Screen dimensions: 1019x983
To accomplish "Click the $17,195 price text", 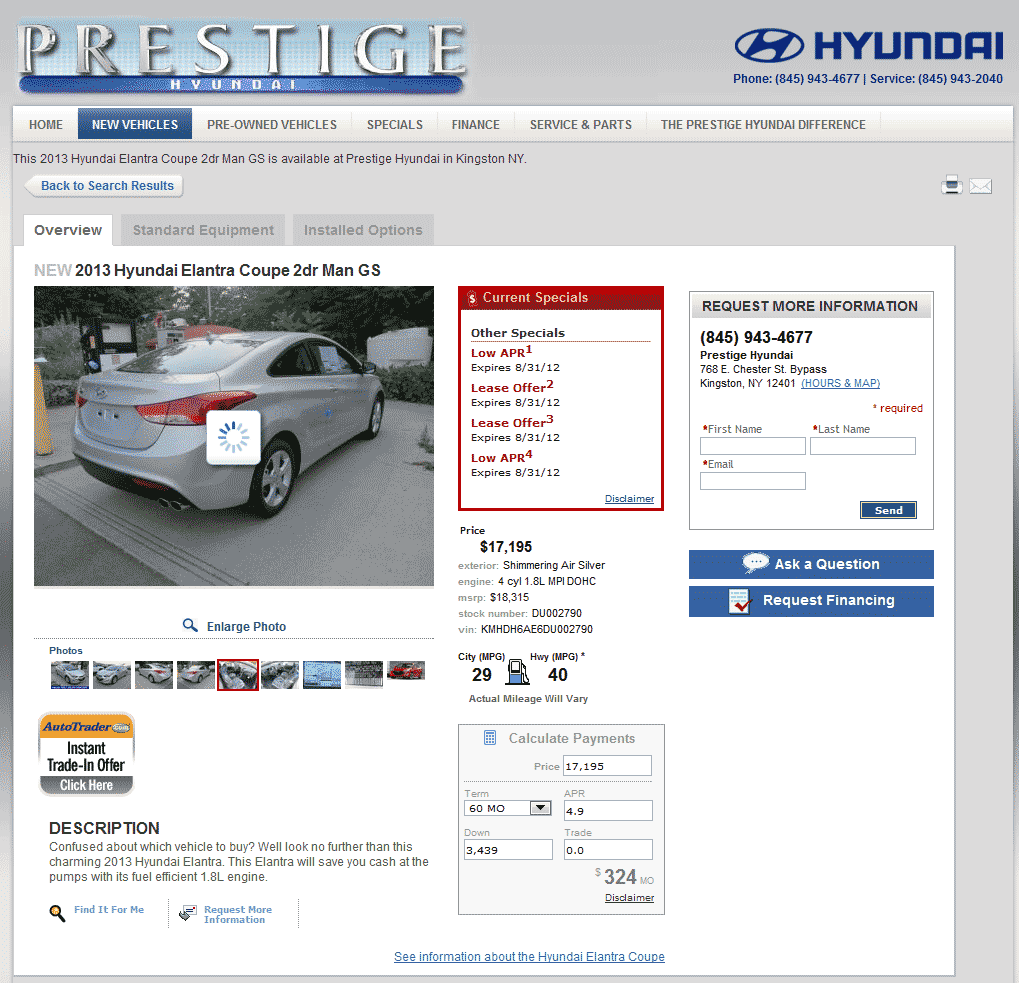I will pos(506,546).
